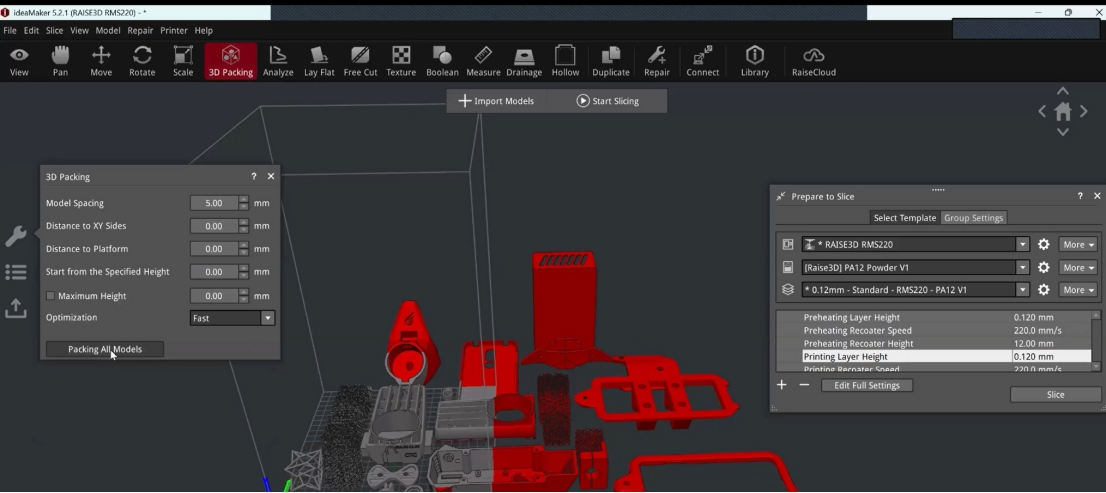Click Start Slicing button
1106x493 pixels.
pos(607,101)
